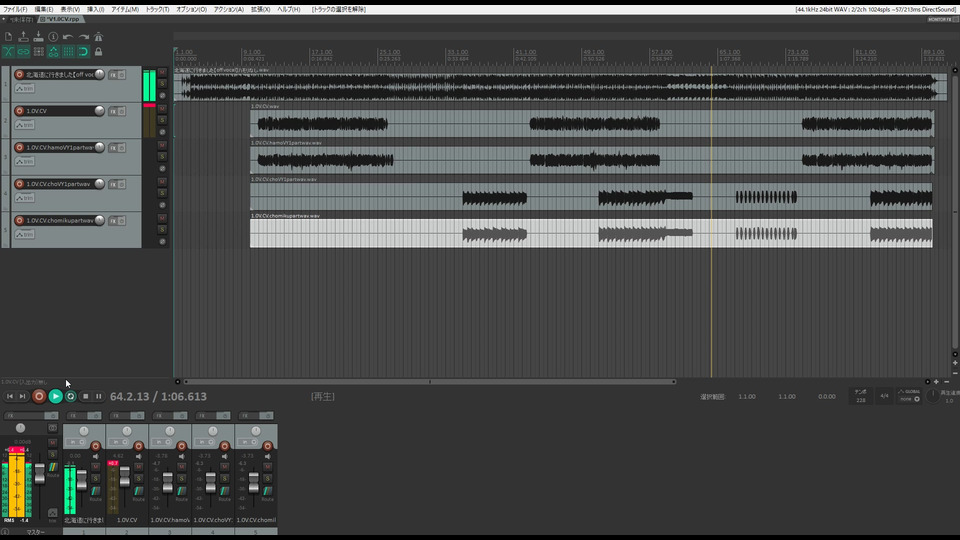
Task: Click the Redo arrow icon
Action: click(x=83, y=37)
